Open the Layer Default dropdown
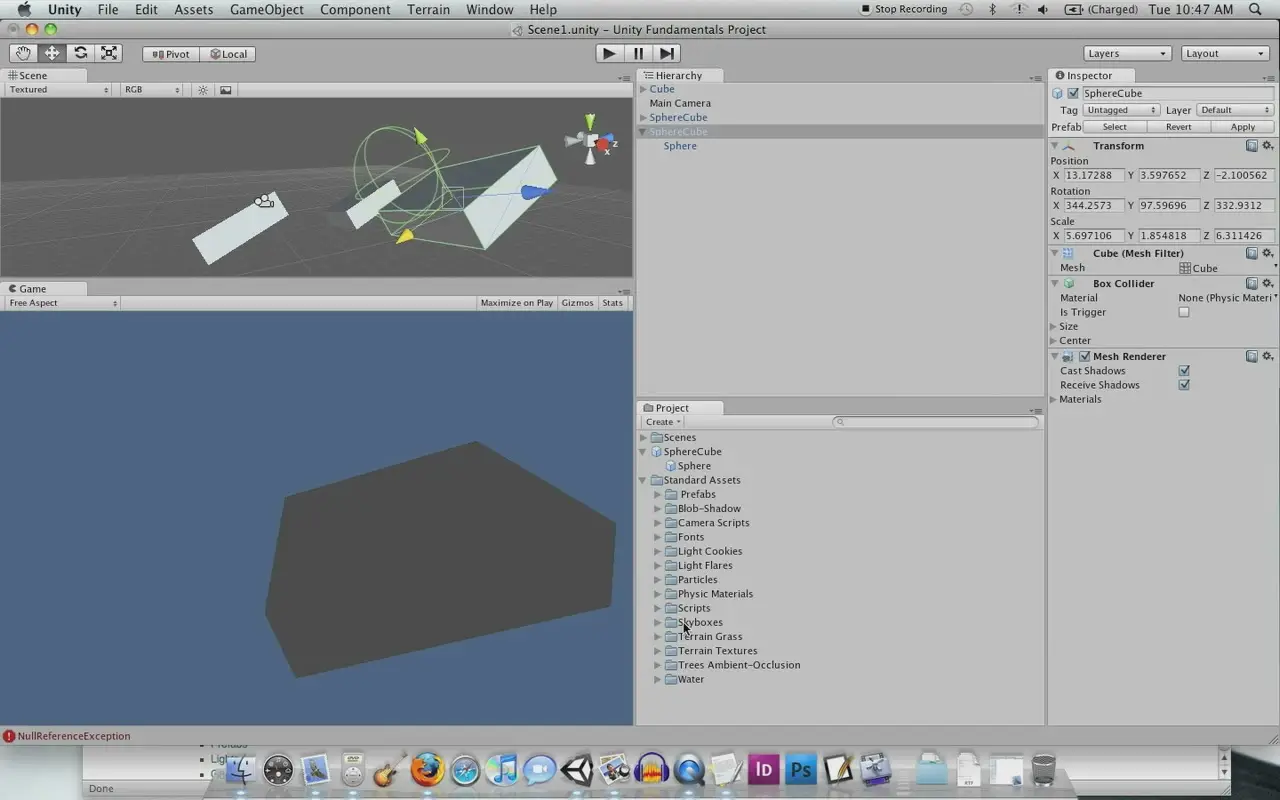 click(x=1235, y=110)
